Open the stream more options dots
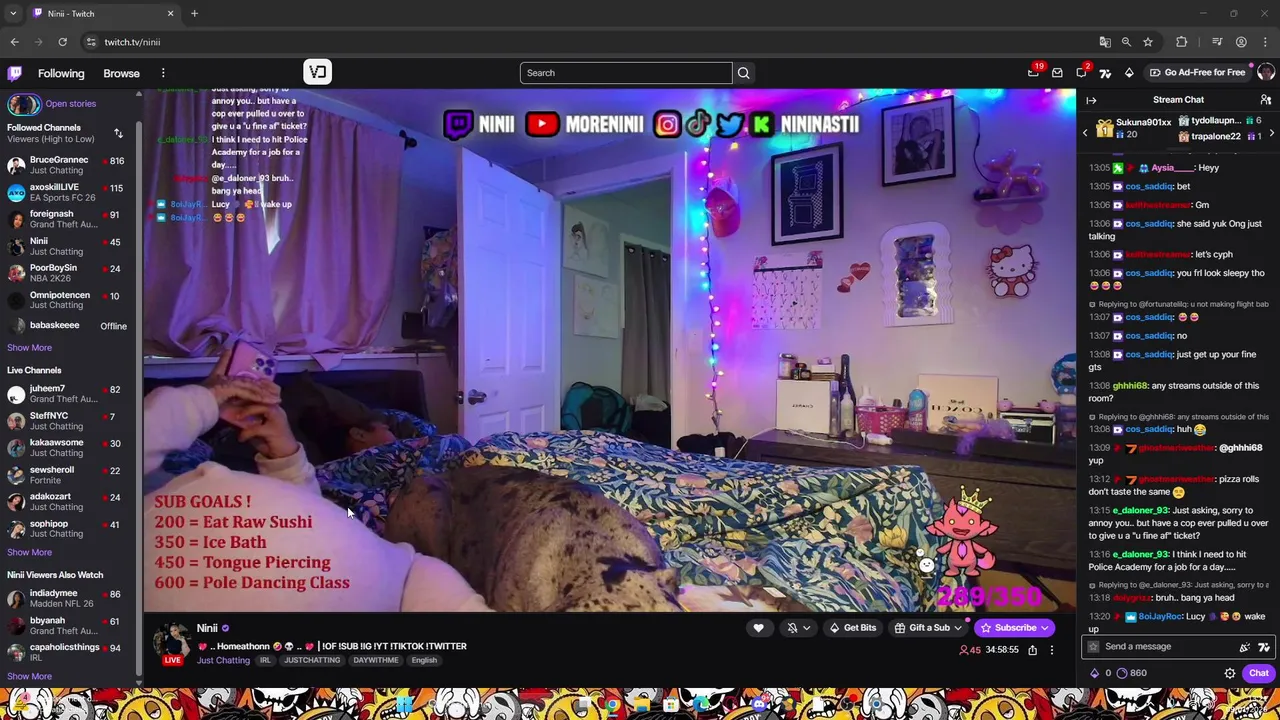Viewport: 1280px width, 720px height. click(1051, 650)
